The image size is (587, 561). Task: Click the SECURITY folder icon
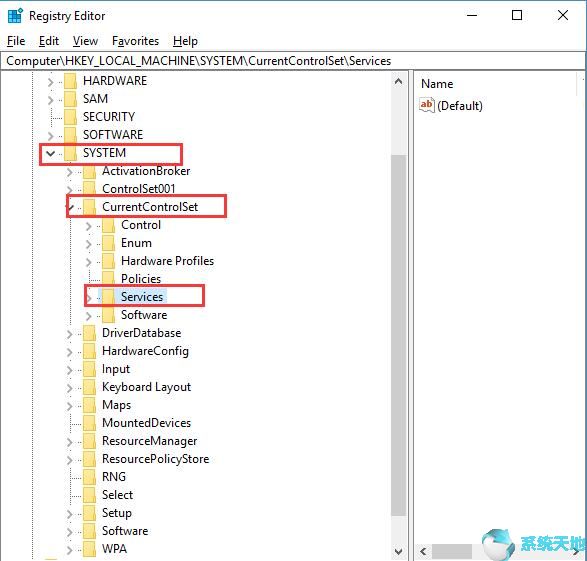click(71, 117)
